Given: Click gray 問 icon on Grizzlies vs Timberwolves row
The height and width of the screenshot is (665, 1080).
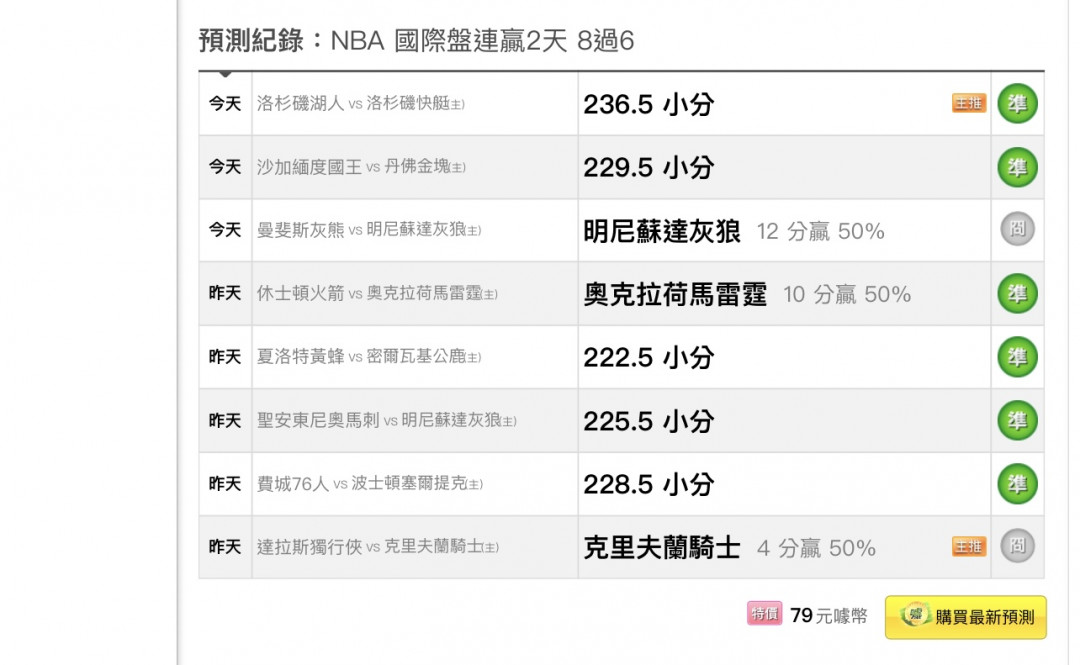Looking at the screenshot, I should pos(1017,230).
